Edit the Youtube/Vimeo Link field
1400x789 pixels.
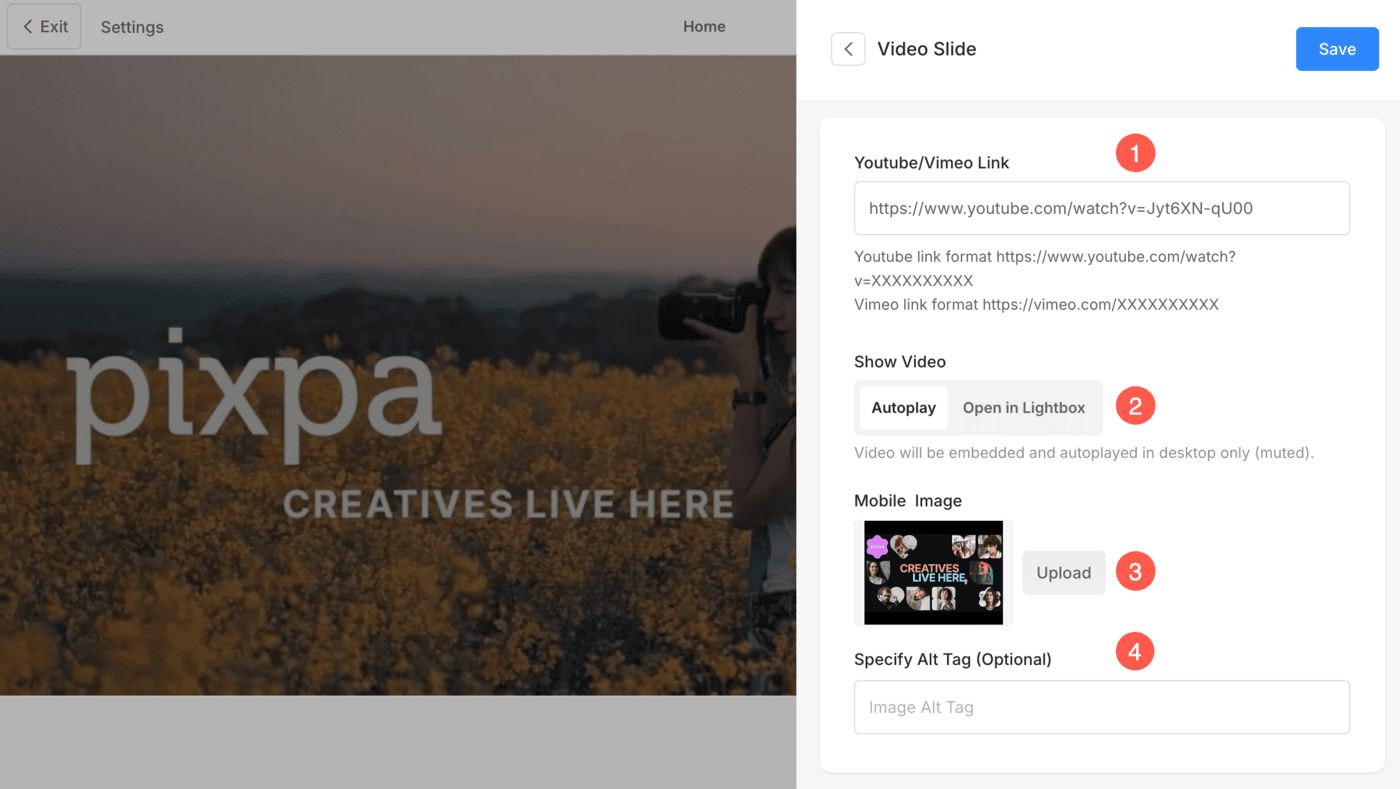[1102, 208]
